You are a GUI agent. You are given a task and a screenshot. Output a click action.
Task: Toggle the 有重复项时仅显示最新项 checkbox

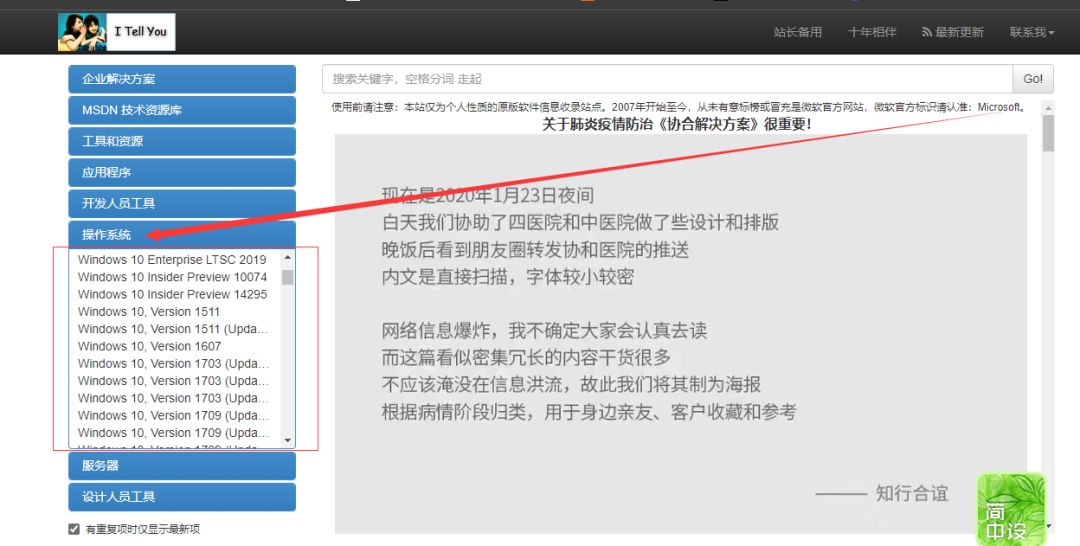point(74,529)
